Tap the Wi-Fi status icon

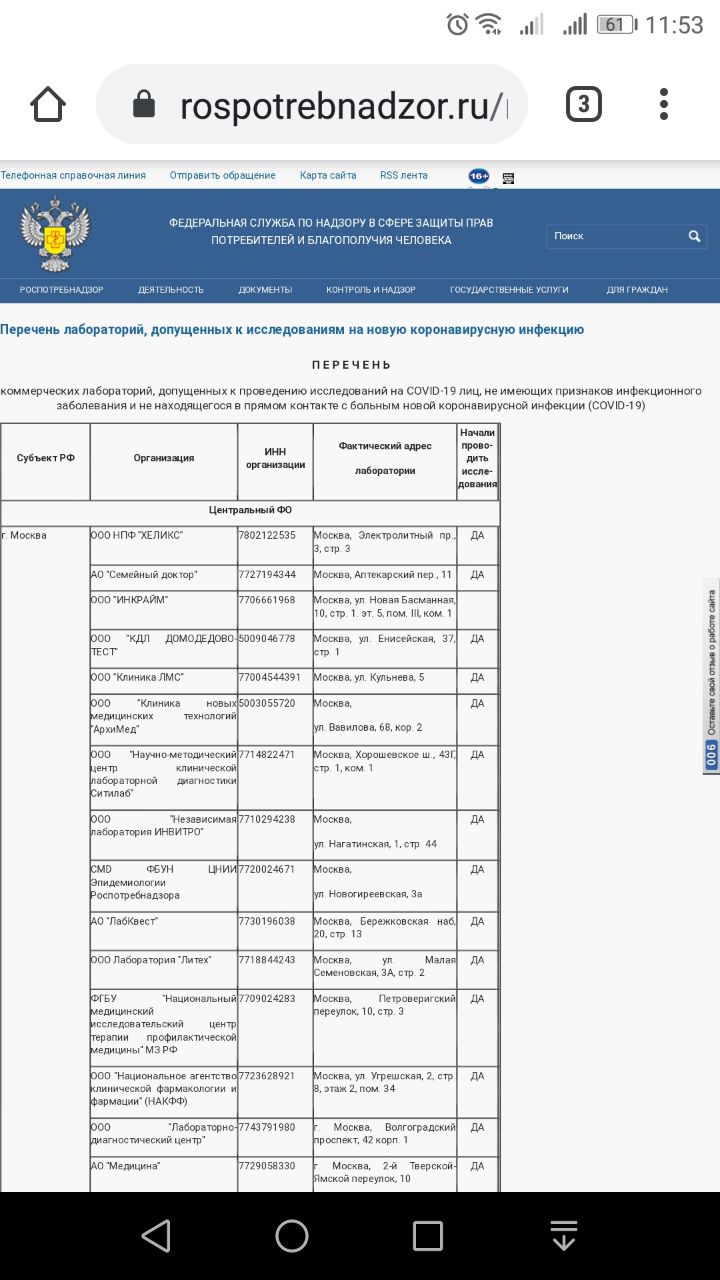(488, 25)
